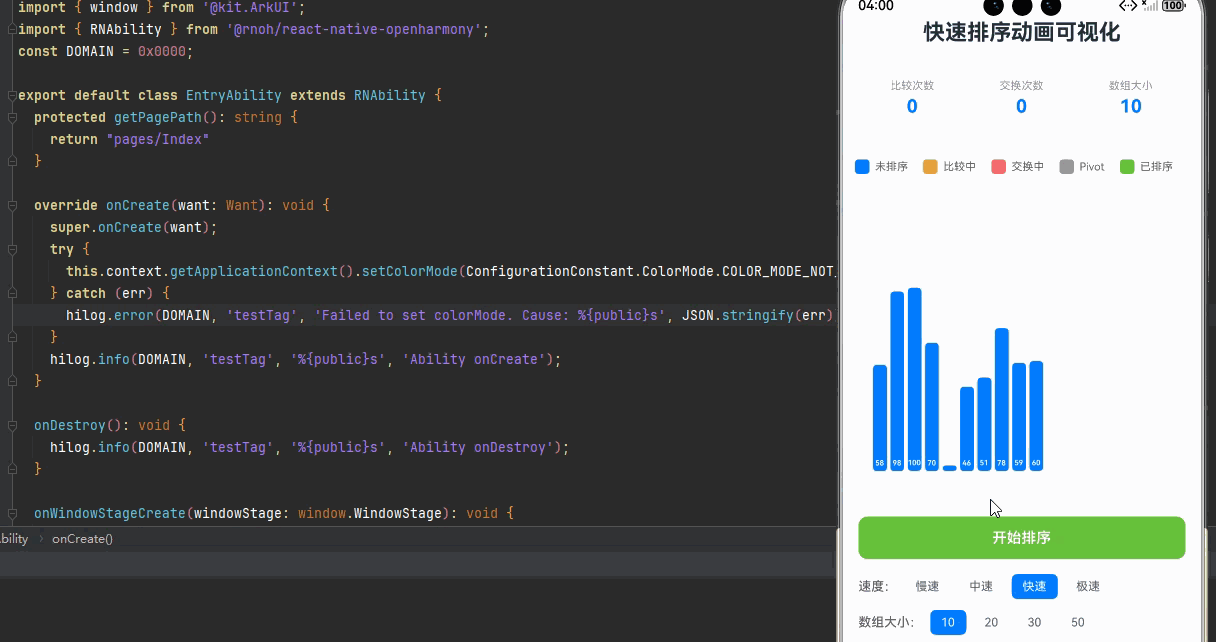Select 中速 speed option
1216x642 pixels.
point(981,586)
